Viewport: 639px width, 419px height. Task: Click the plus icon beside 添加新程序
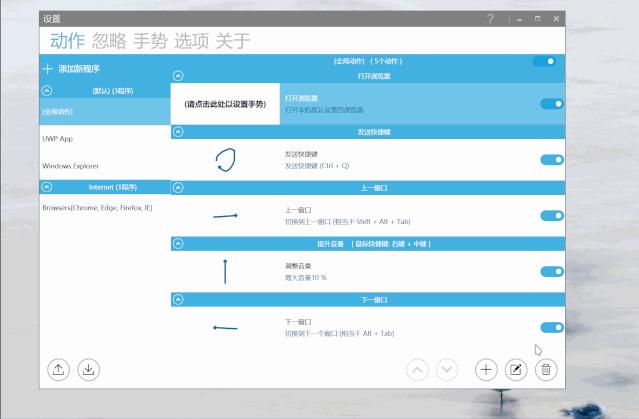(47, 69)
